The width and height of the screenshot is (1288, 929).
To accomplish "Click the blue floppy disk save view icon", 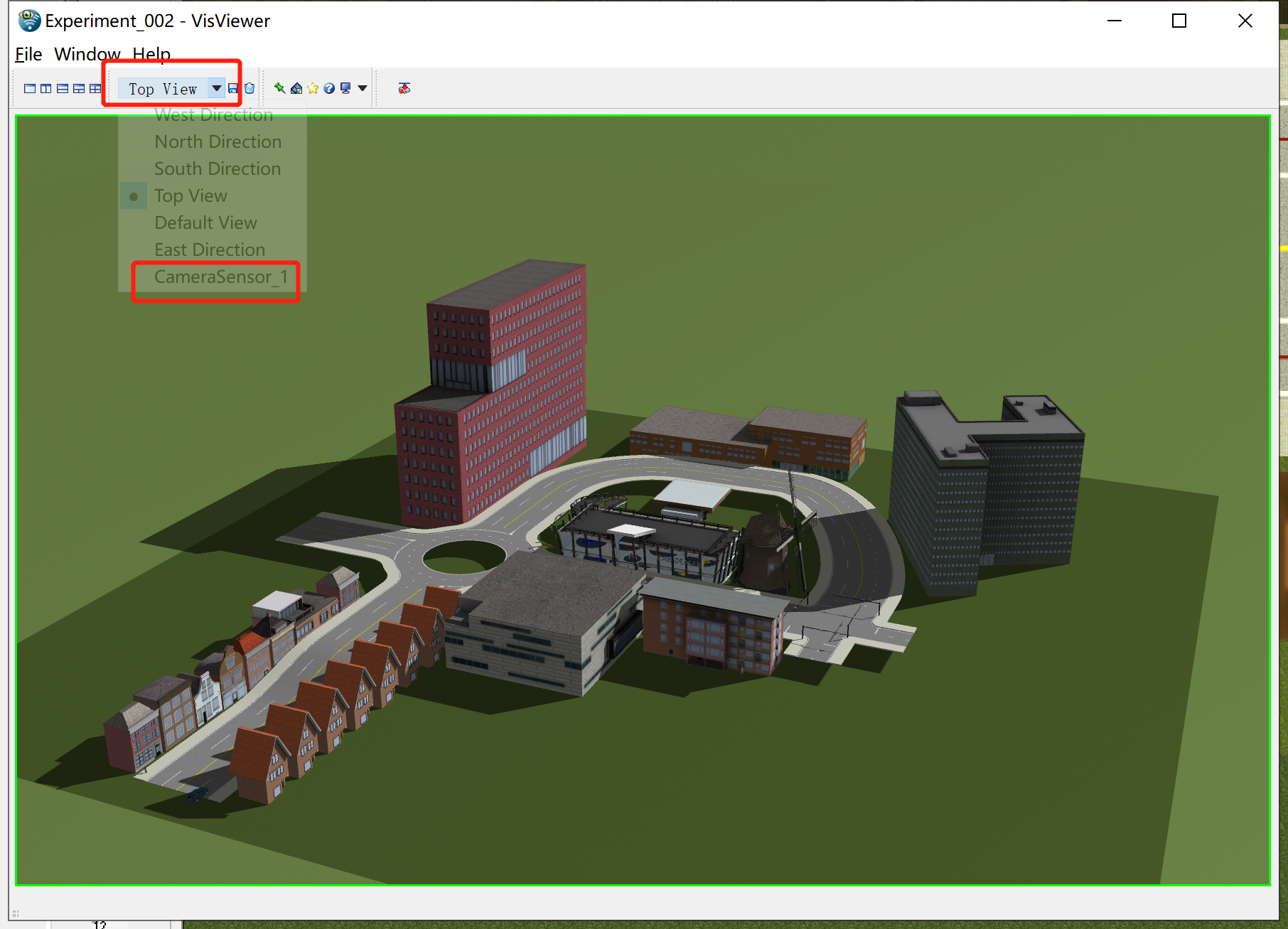I will coord(233,88).
